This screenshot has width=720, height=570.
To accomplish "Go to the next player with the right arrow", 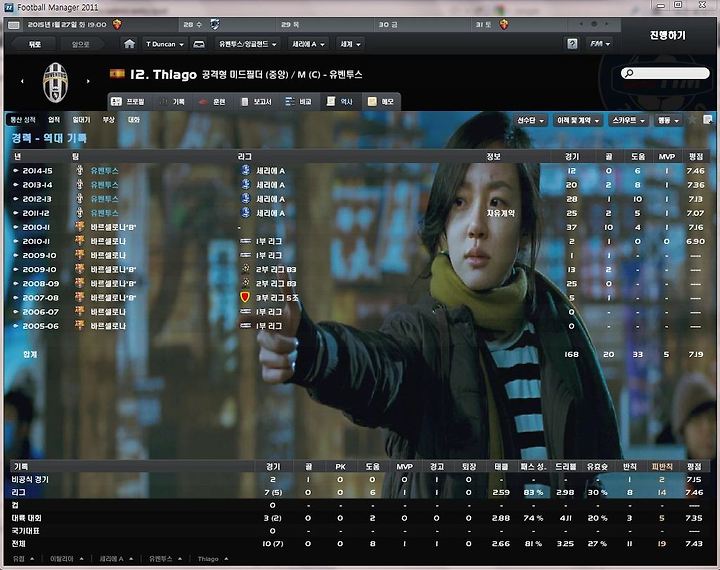I will 88,81.
